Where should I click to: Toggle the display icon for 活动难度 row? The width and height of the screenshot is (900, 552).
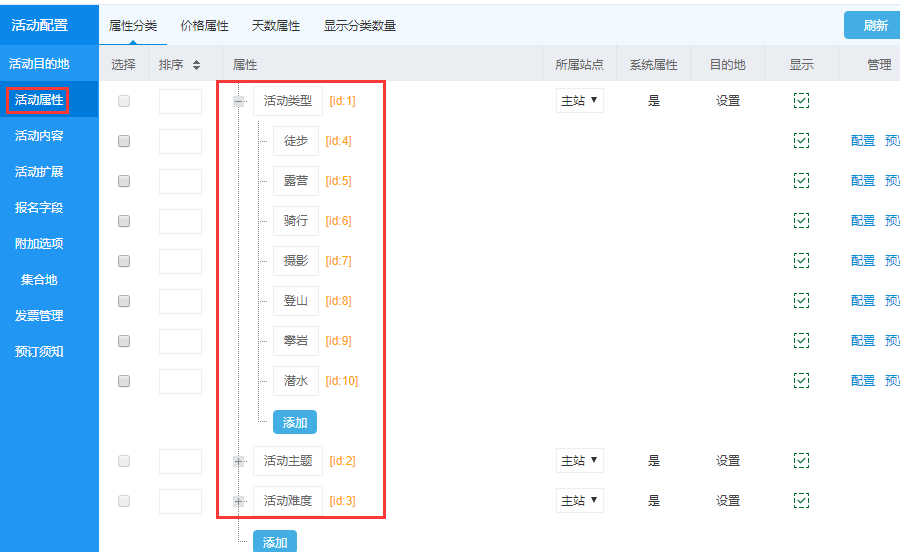click(801, 501)
